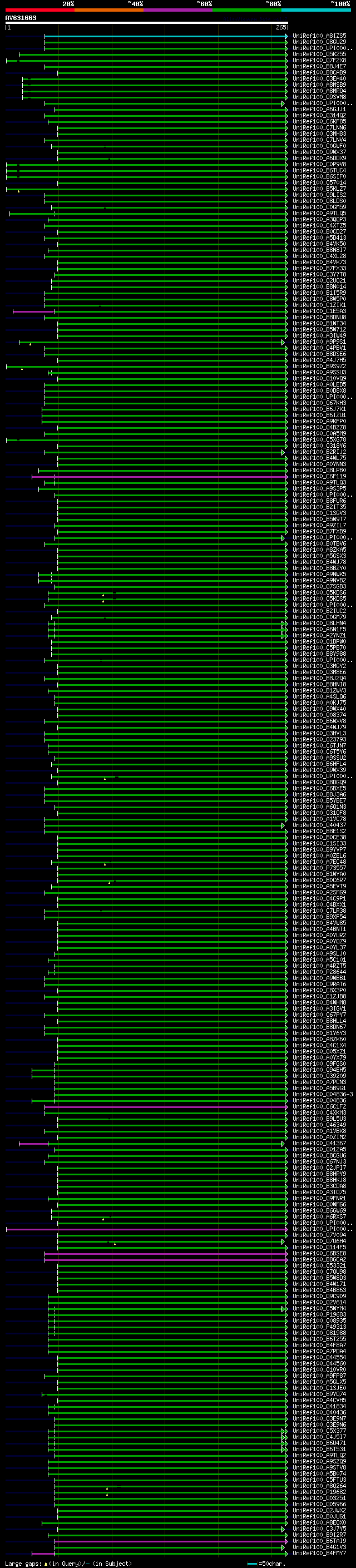Viewport: 356px width, 1568px height.
Task: Select the label UniRef100_A6GJJ1
Action: click(x=319, y=110)
